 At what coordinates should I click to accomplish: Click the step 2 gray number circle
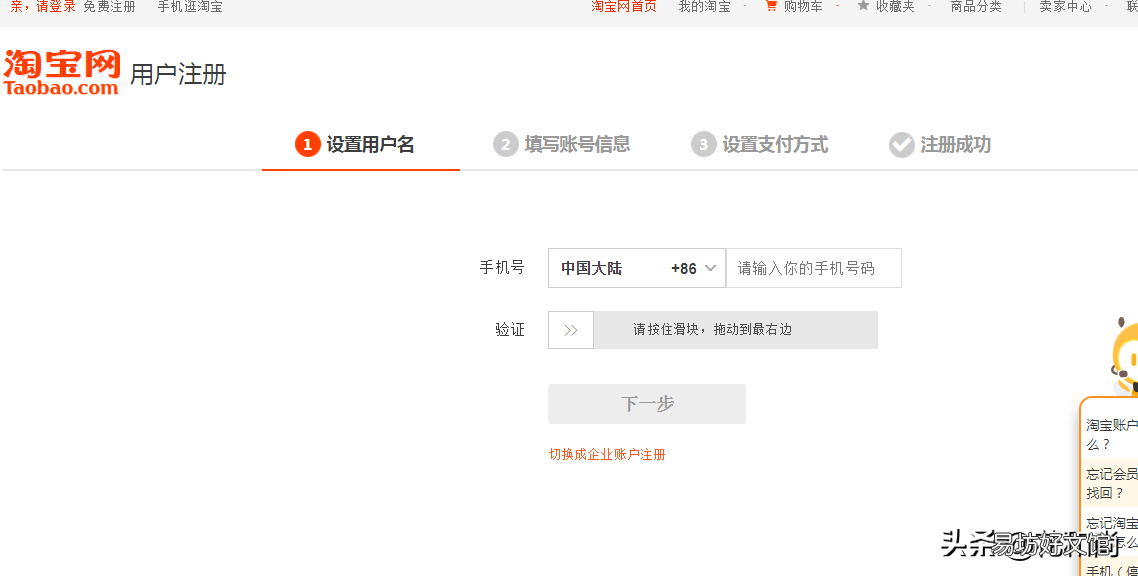click(x=505, y=144)
